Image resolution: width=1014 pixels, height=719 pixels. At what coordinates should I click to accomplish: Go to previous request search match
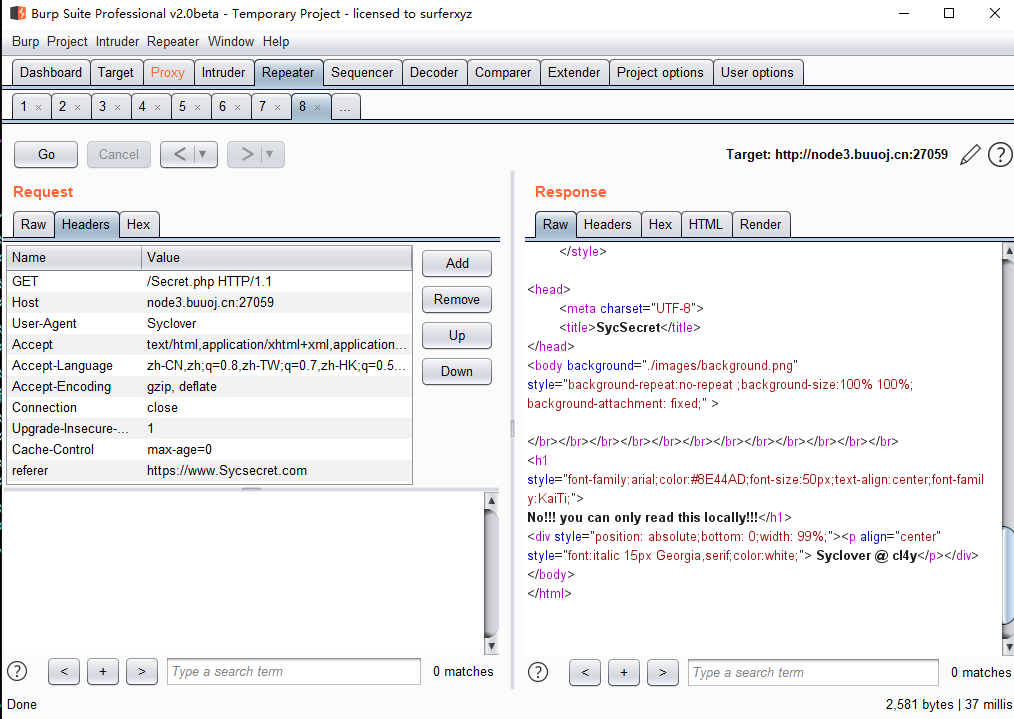(x=64, y=671)
